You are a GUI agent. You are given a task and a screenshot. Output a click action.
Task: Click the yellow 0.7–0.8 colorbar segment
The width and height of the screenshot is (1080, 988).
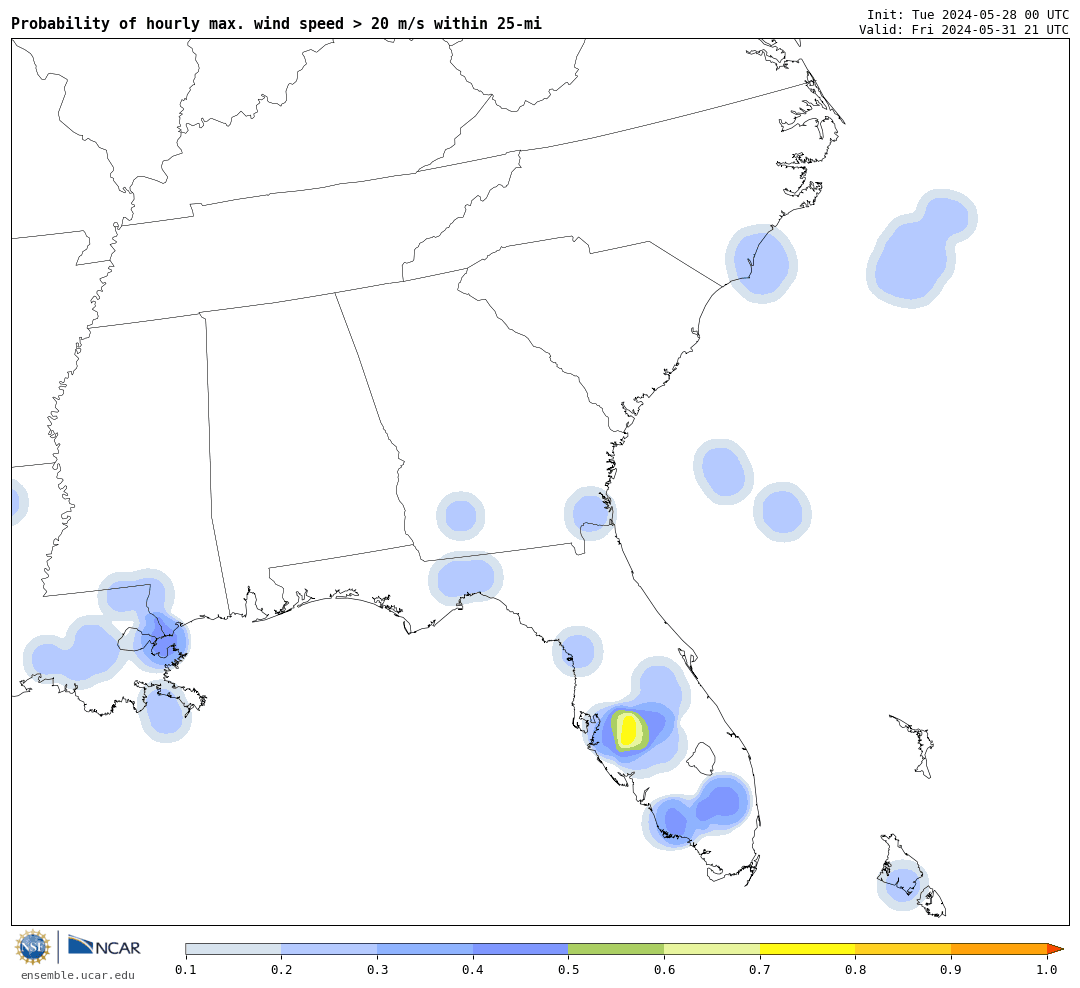(x=807, y=949)
